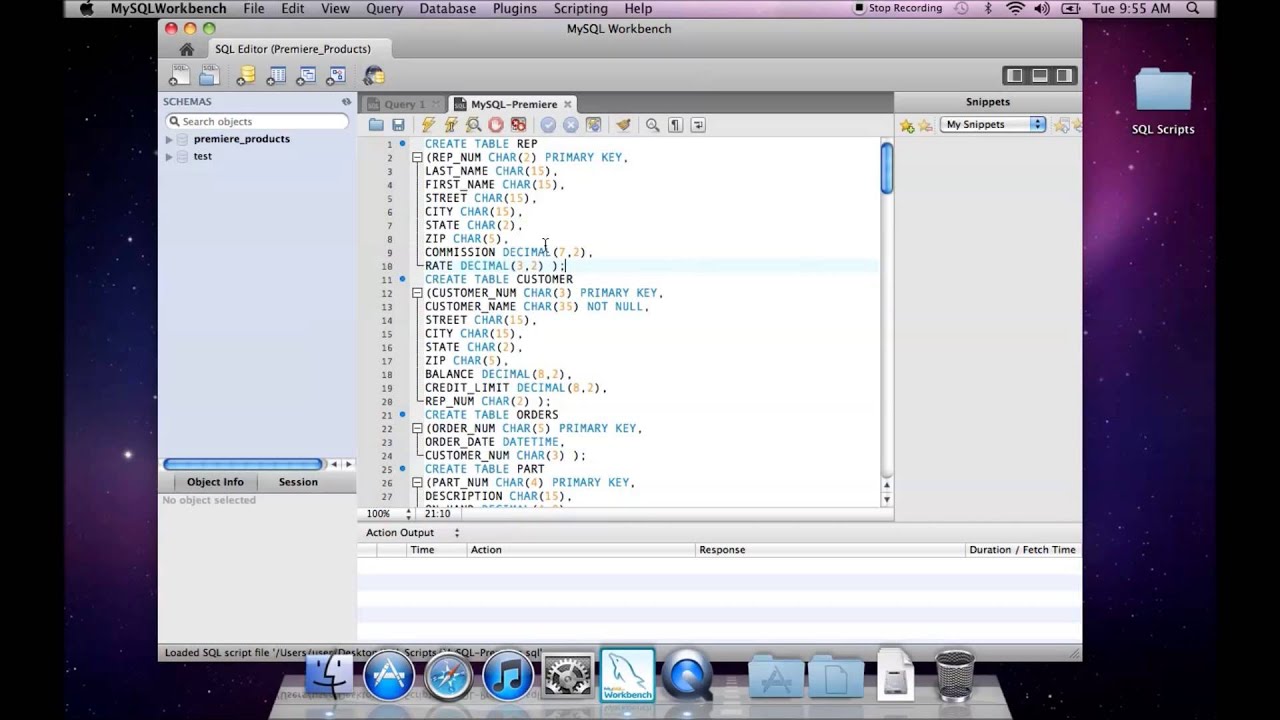Click the 100% zoom stepper
This screenshot has height=720, width=1280.
pos(408,514)
